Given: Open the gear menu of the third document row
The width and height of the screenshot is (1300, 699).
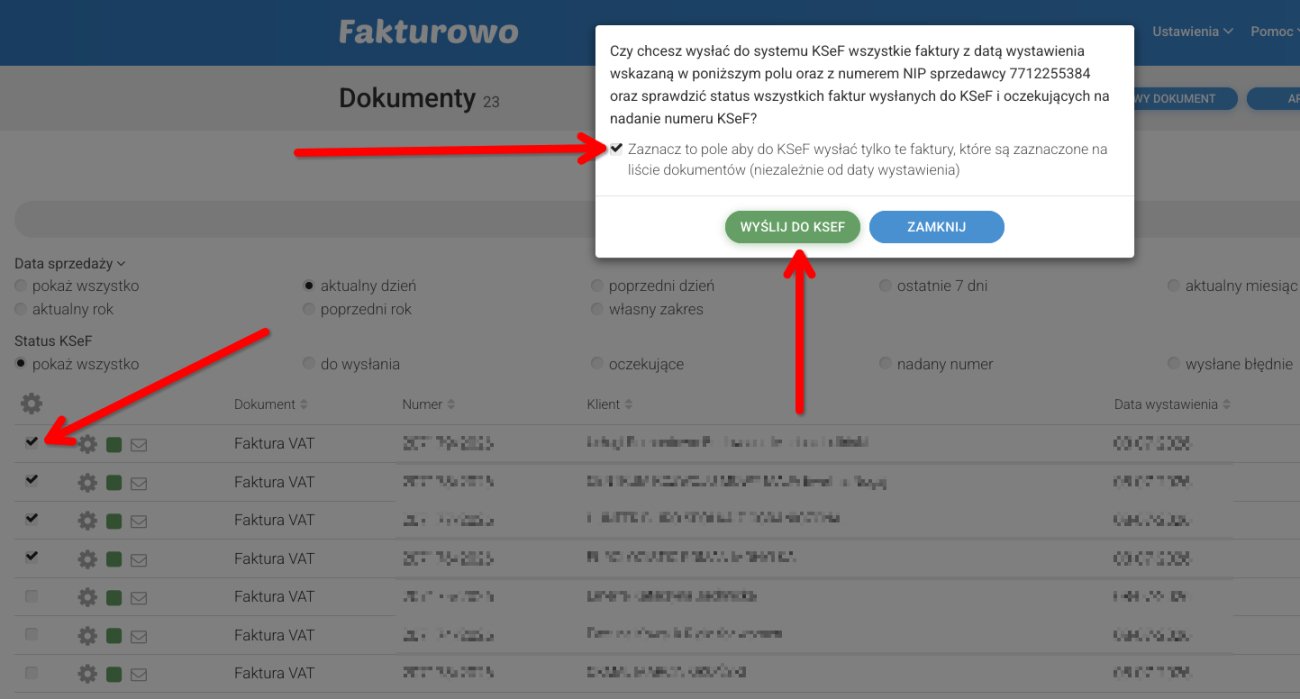Looking at the screenshot, I should coord(88,521).
